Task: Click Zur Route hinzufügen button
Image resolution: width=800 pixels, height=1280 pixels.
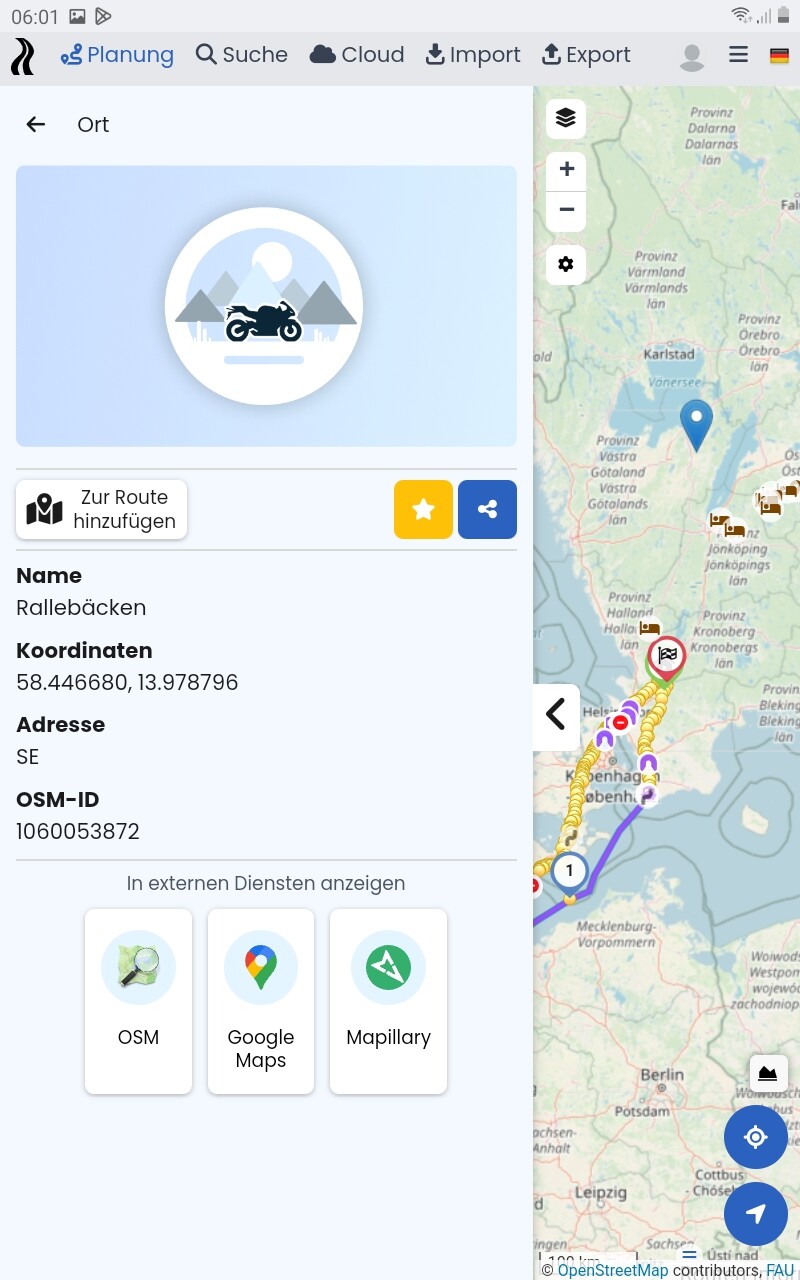Action: click(x=101, y=510)
